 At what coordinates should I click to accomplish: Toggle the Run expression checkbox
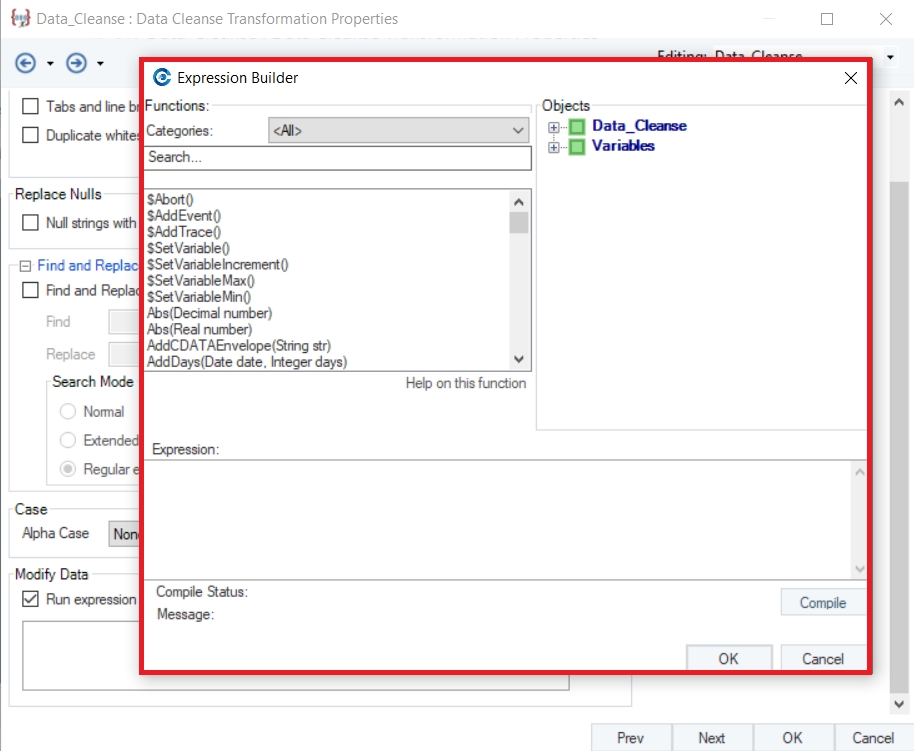(x=30, y=599)
